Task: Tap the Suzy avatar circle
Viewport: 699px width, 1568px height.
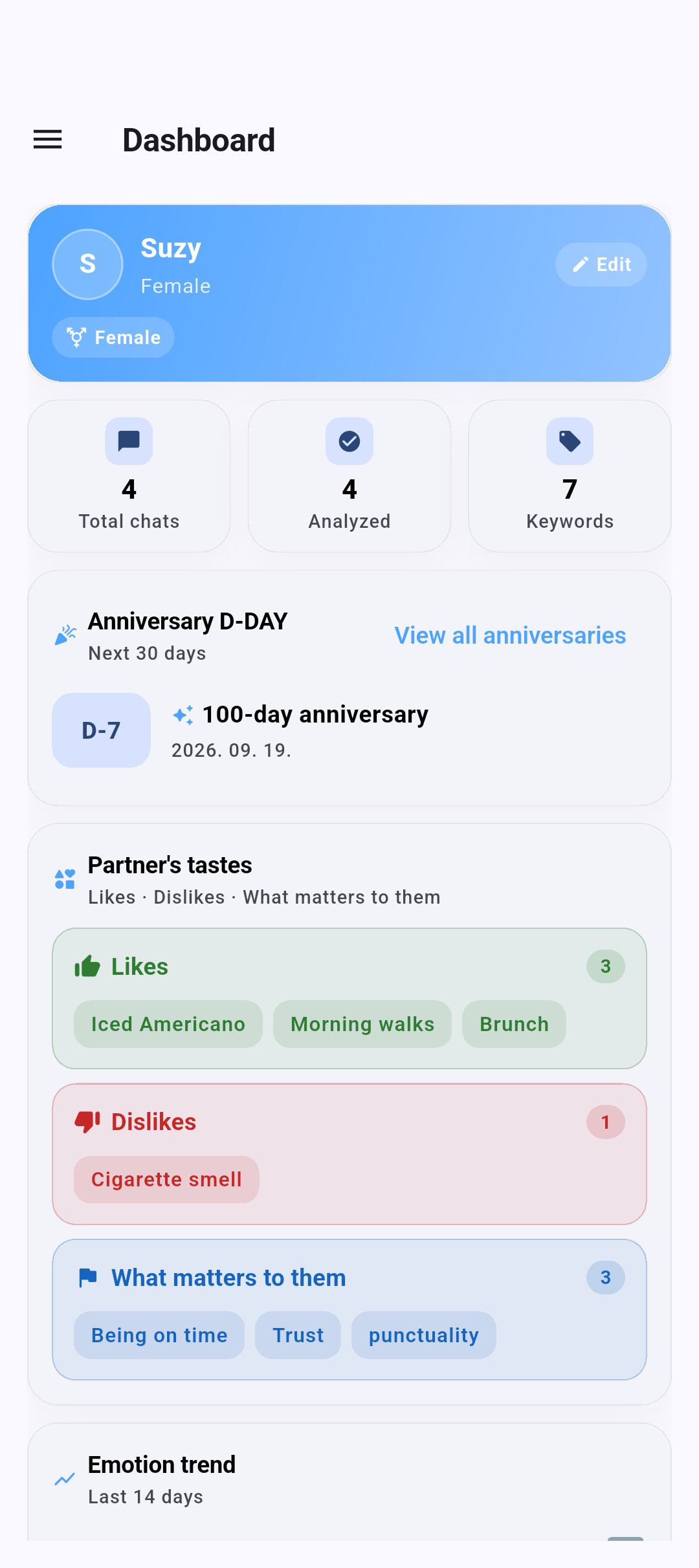Action: [87, 264]
